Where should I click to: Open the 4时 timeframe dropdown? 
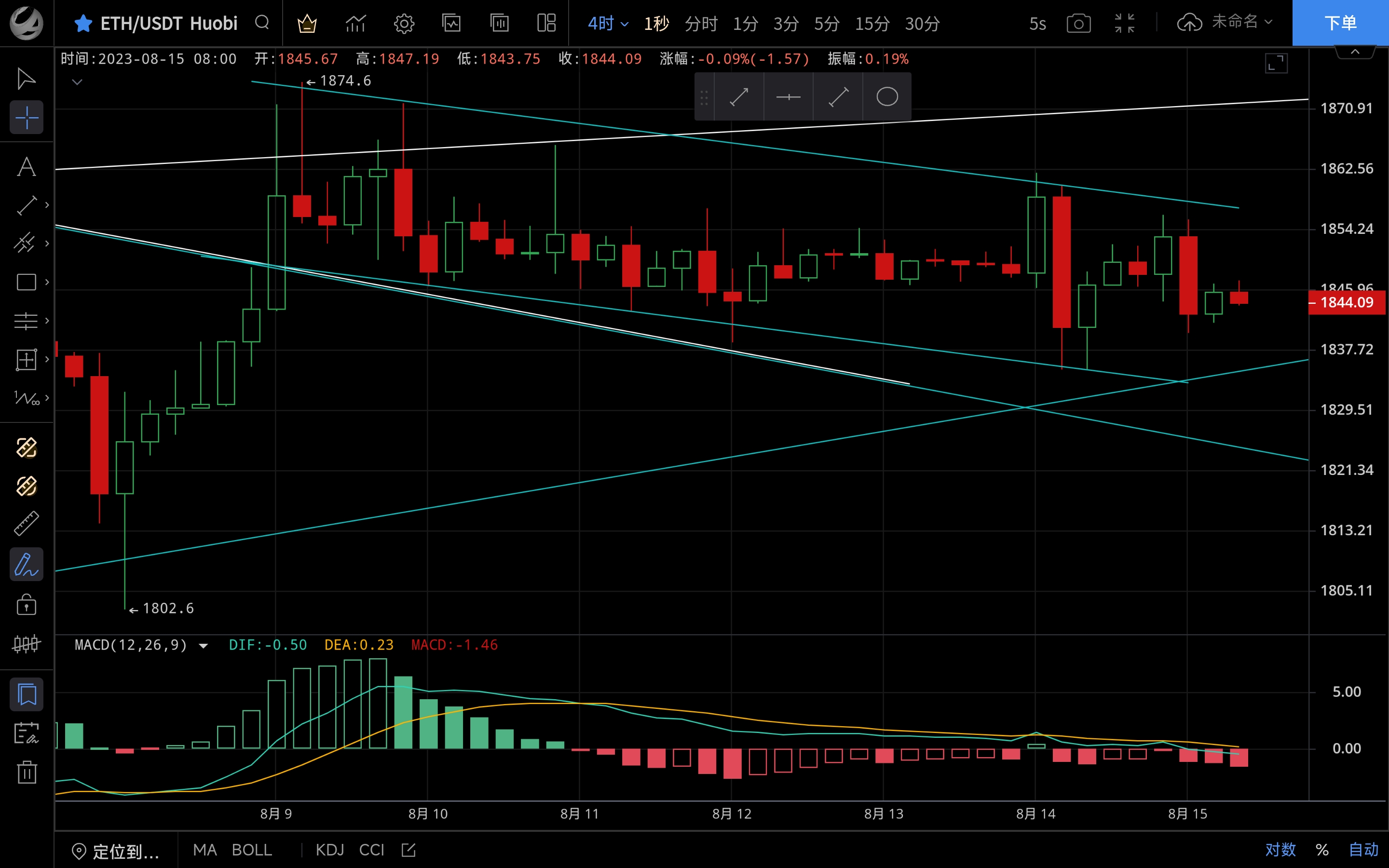coord(608,24)
